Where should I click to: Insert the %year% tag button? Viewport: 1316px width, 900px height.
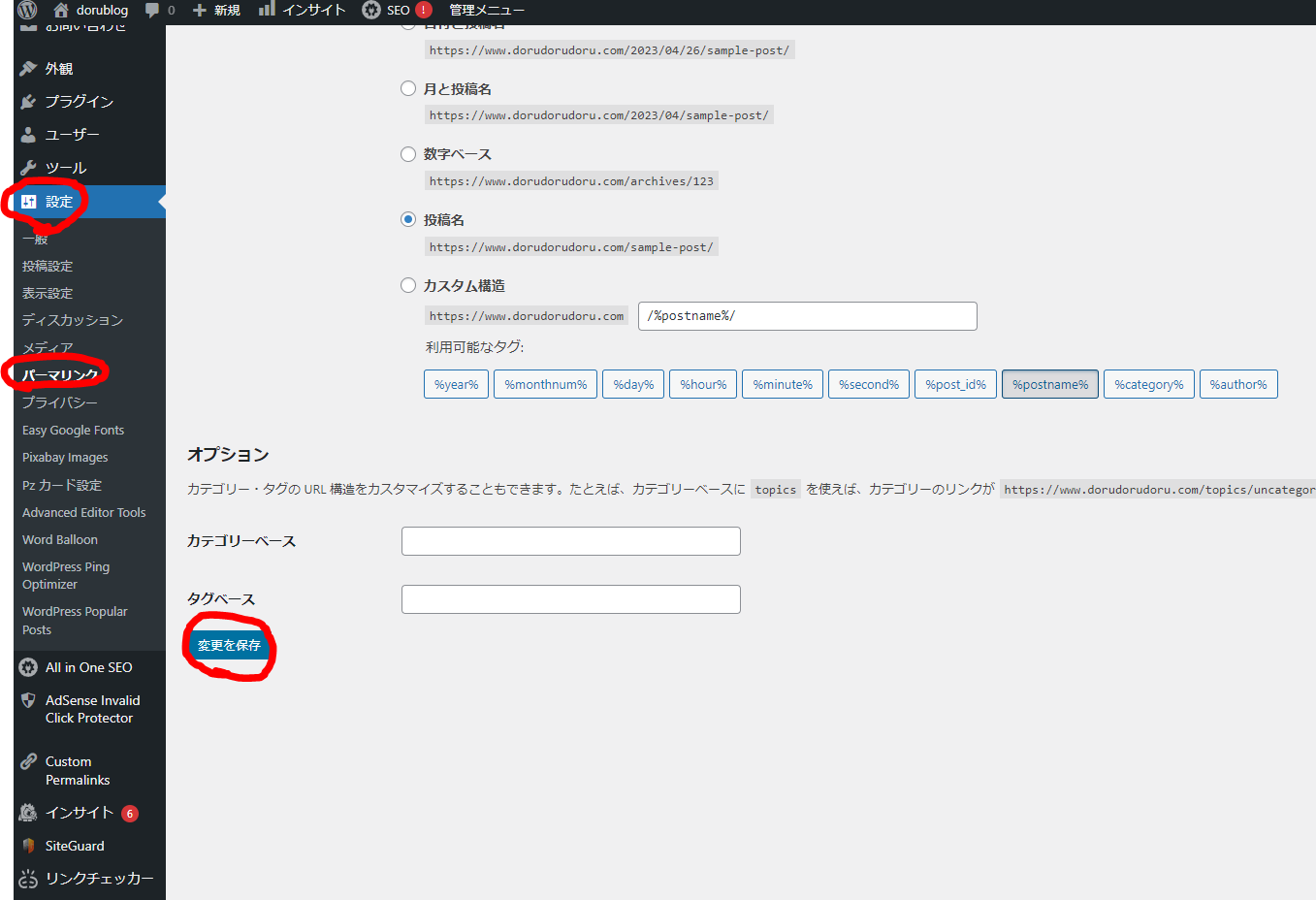click(456, 384)
